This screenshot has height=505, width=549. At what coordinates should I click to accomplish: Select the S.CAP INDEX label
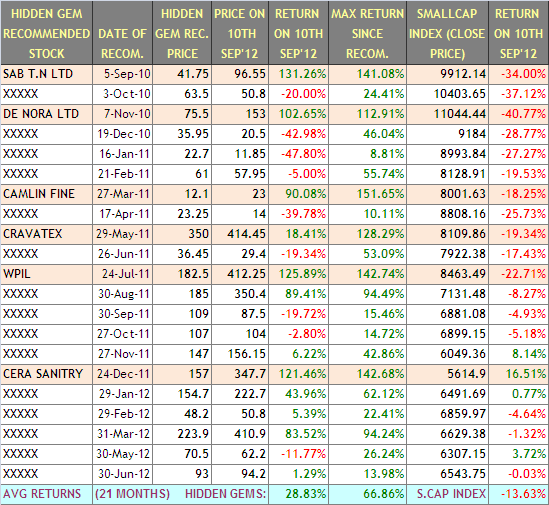[451, 494]
